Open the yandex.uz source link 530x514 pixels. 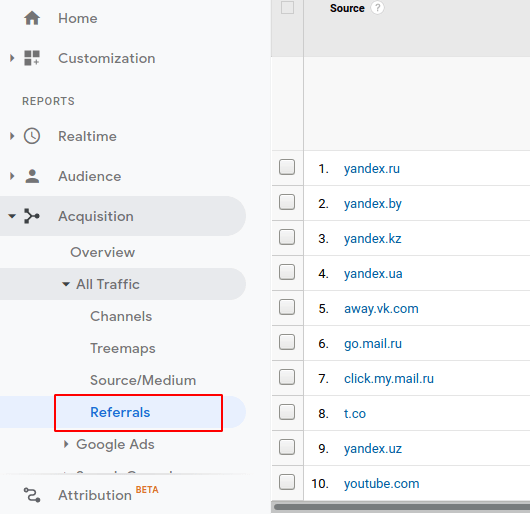coord(373,449)
